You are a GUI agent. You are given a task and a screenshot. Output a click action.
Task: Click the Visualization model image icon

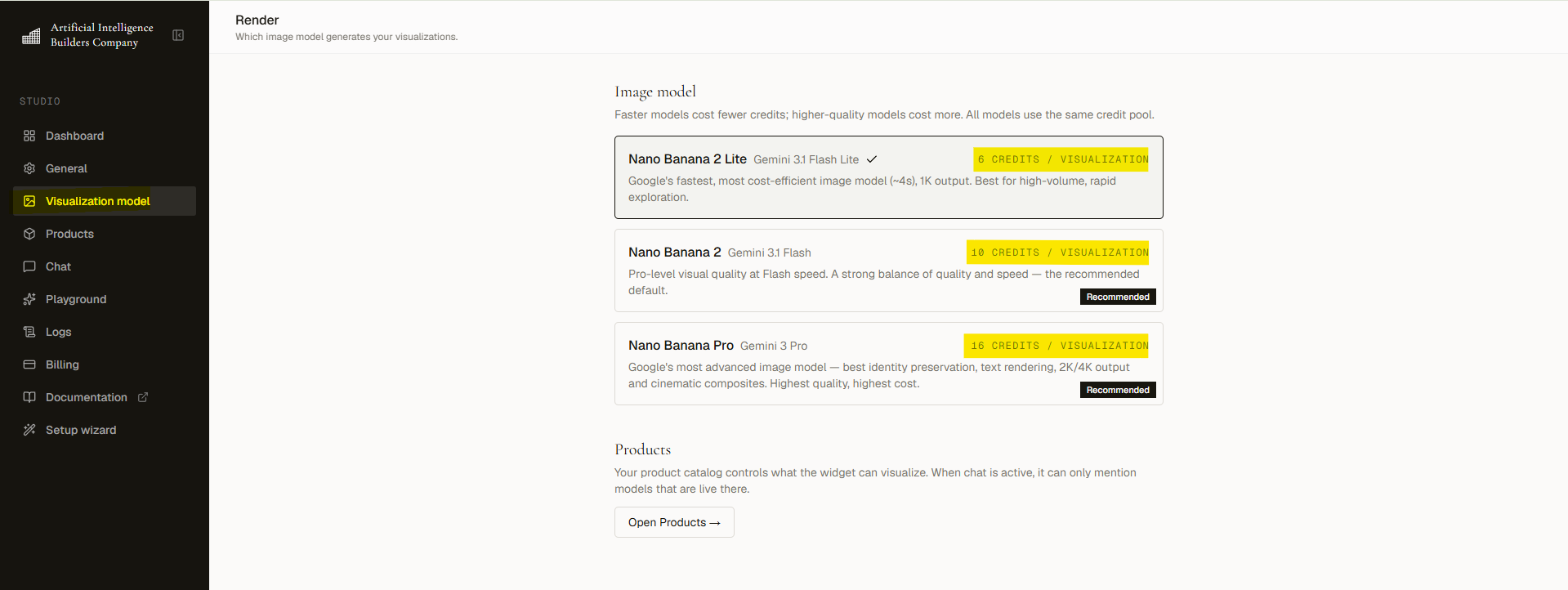click(29, 201)
